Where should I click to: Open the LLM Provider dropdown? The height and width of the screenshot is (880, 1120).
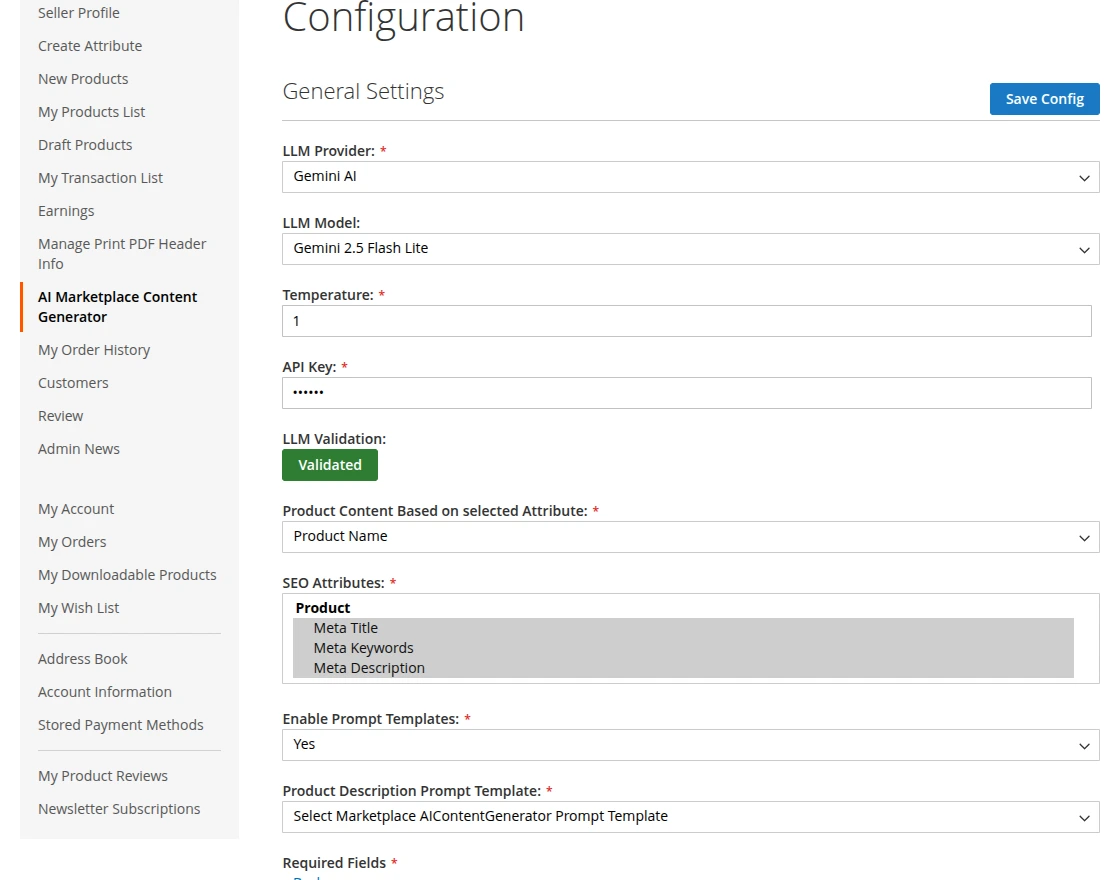(691, 177)
